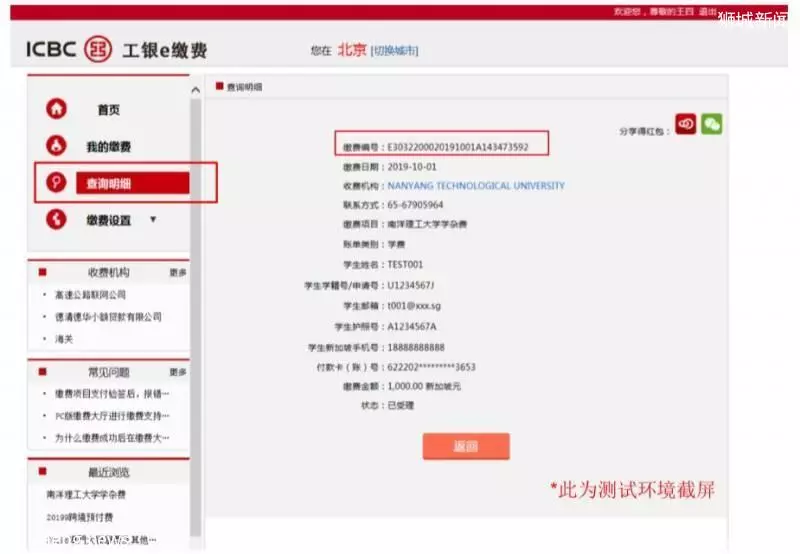The image size is (800, 554).
Task: Open the 德清德华小额贷款有限公司 entry
Action: coord(108,317)
